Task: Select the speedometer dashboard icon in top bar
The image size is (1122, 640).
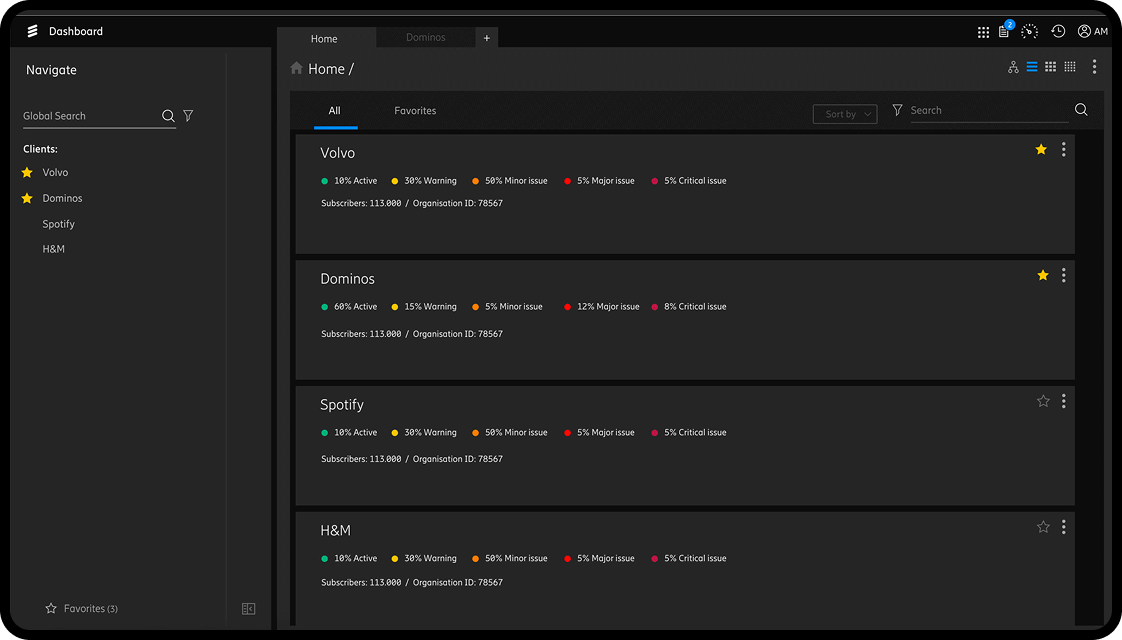Action: [x=1029, y=31]
